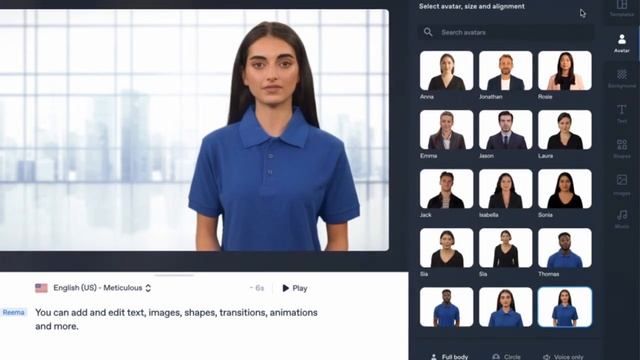Image resolution: width=640 pixels, height=360 pixels.
Task: Choose the unlabeled close-up woman in blue polo
Action: coord(506,307)
